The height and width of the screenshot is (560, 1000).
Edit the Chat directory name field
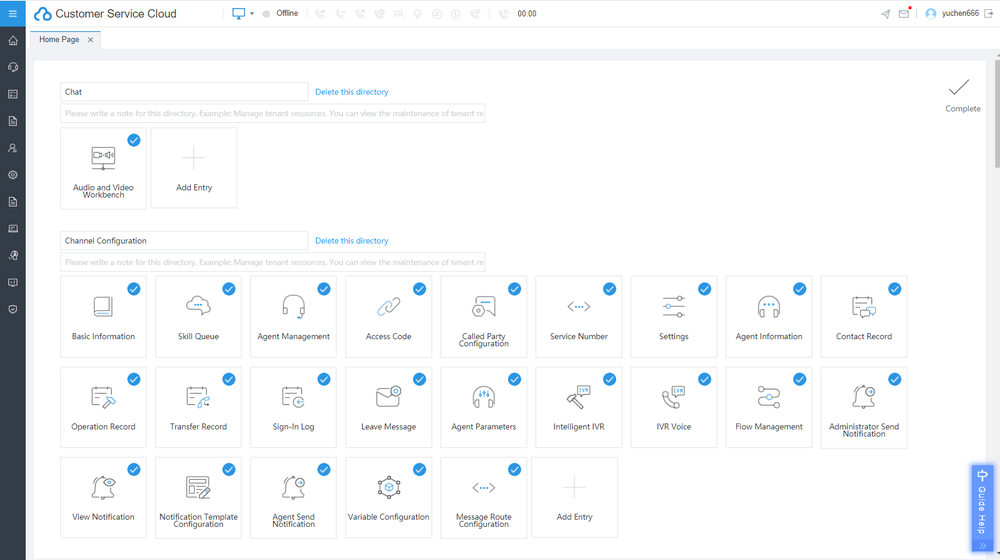(x=184, y=92)
